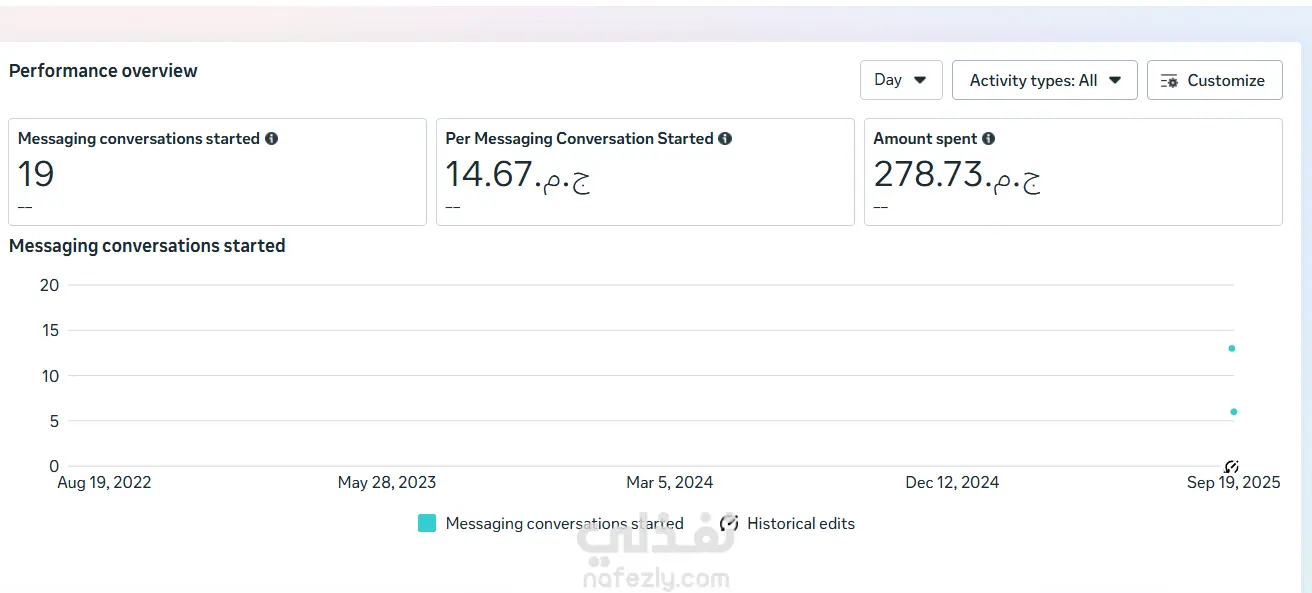
Task: Select the lower teal data point near 6
Action: tap(1234, 412)
